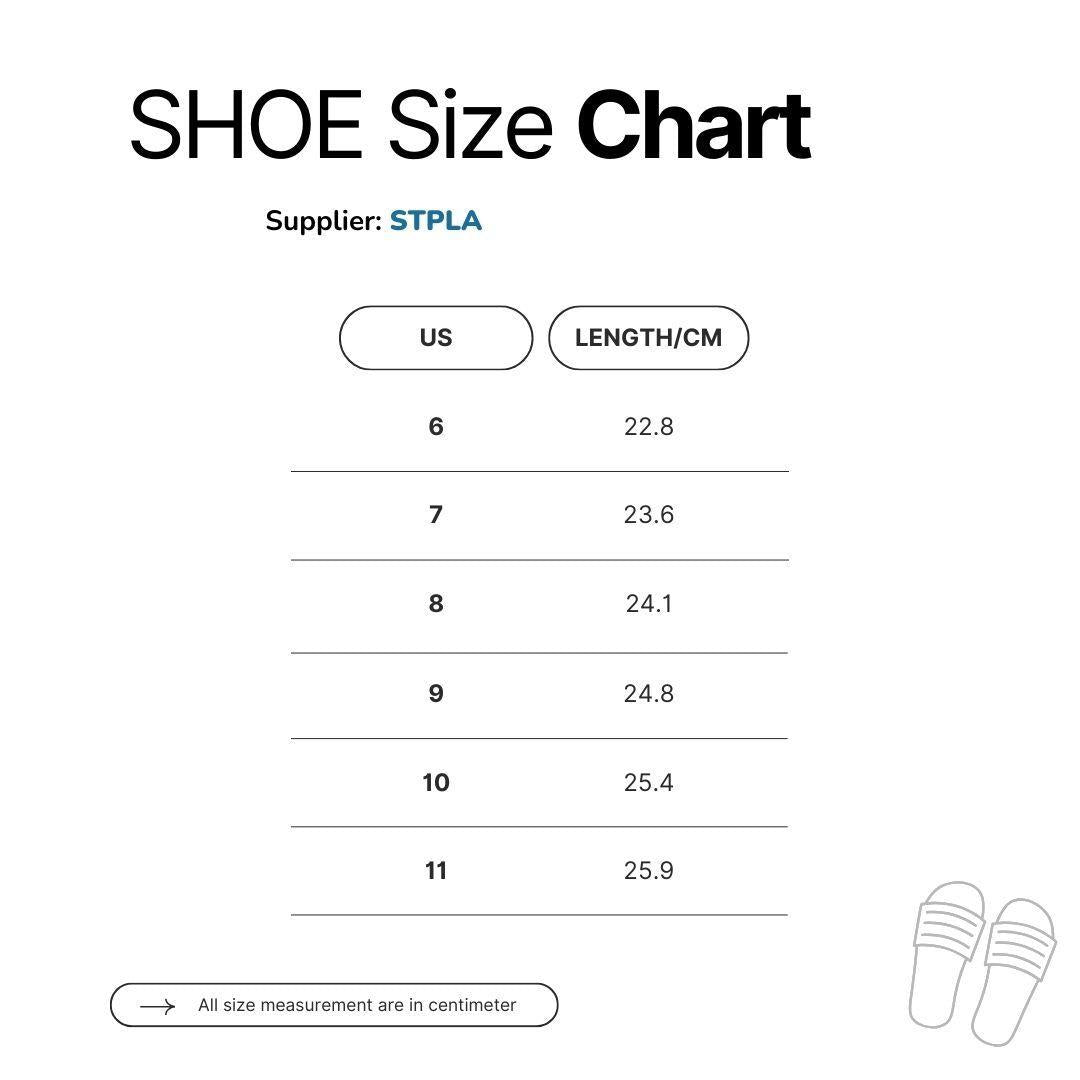Click the STPLA supplier link

436,221
